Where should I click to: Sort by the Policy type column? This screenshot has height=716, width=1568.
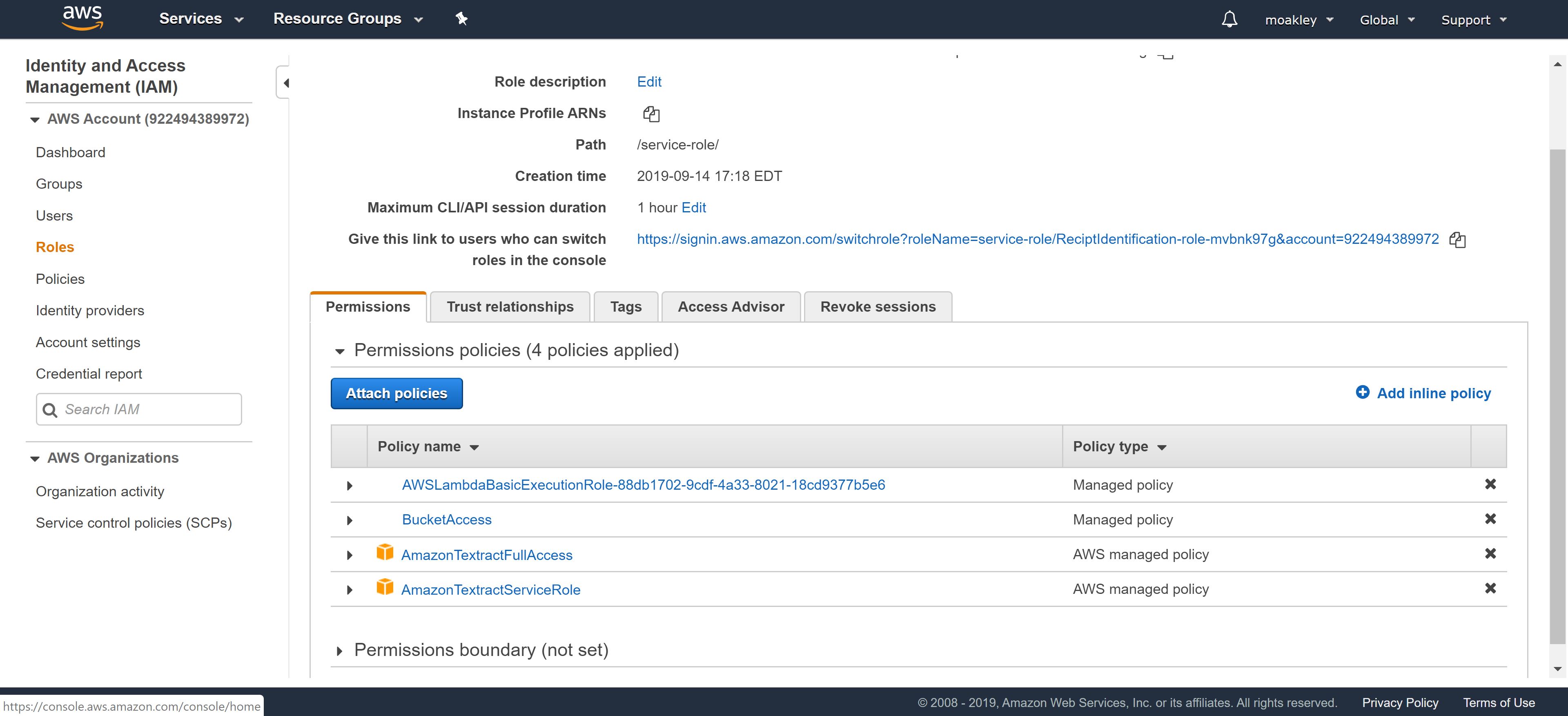tap(1119, 447)
